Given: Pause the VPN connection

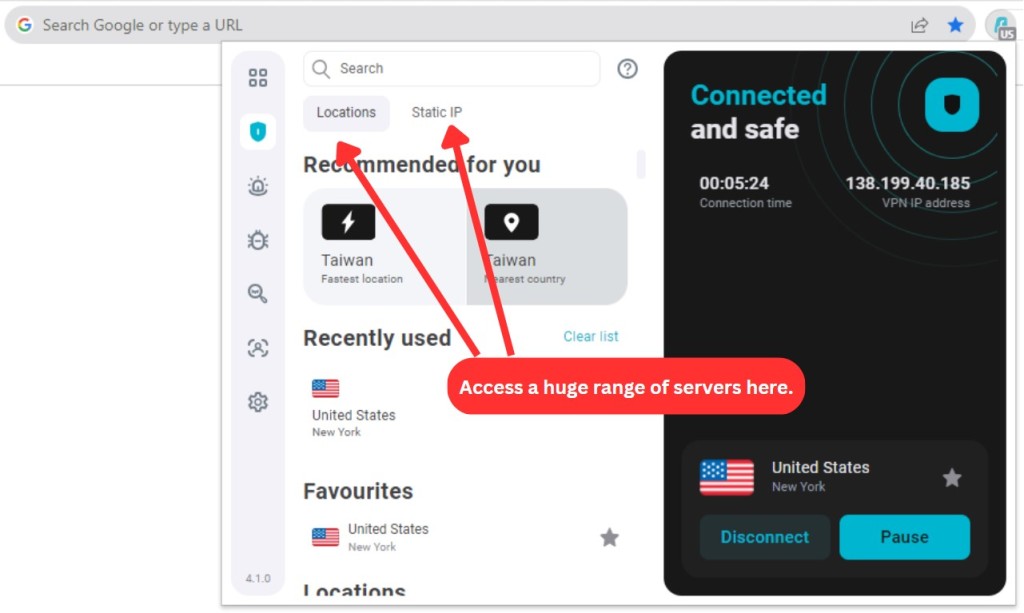Looking at the screenshot, I should pos(904,537).
